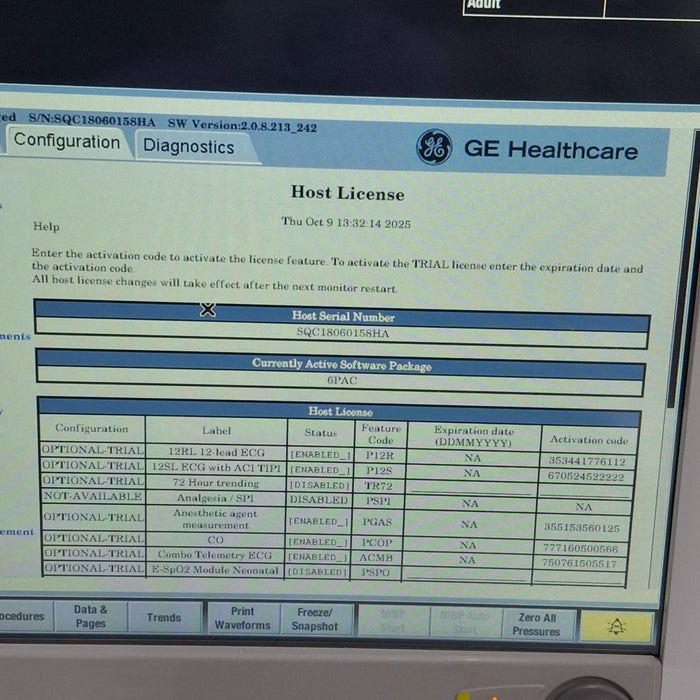The image size is (700, 700).
Task: Click feature code PSPI
Action: 378,501
